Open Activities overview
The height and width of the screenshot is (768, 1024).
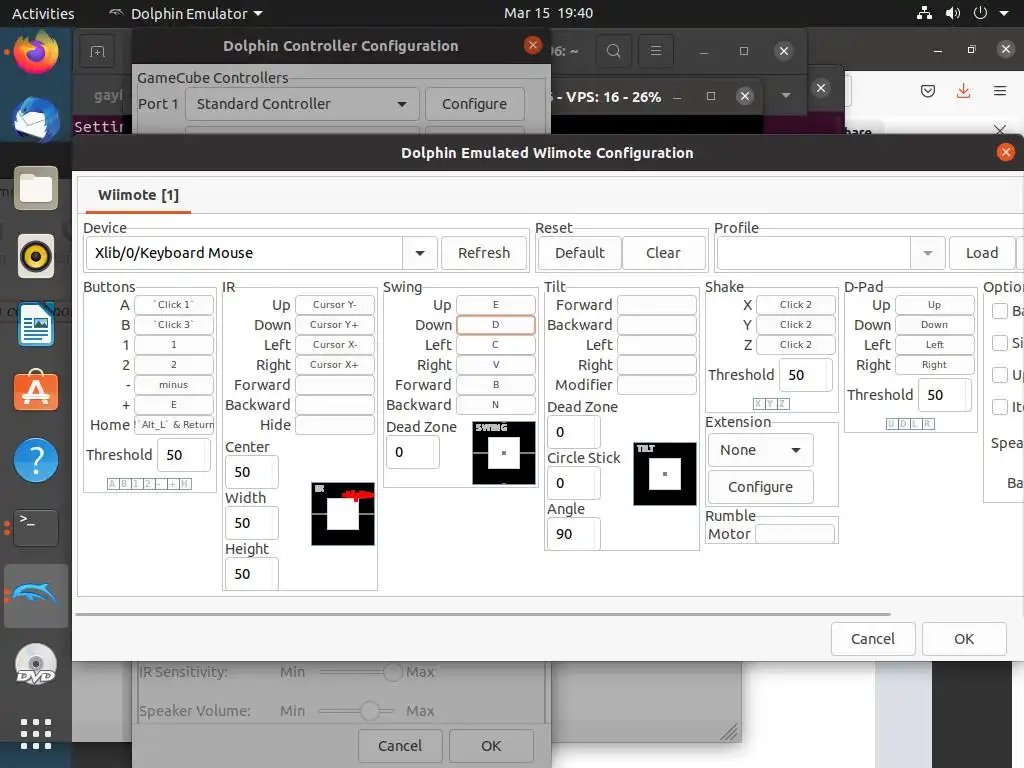pyautogui.click(x=43, y=13)
